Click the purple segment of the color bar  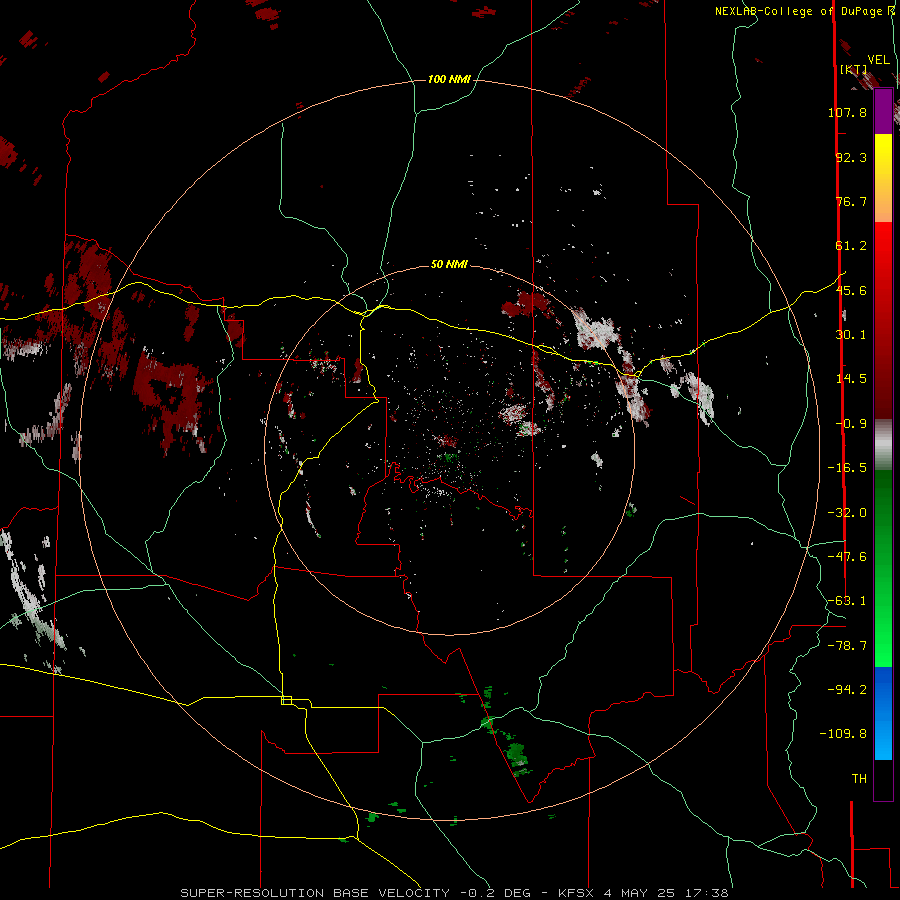pyautogui.click(x=883, y=112)
